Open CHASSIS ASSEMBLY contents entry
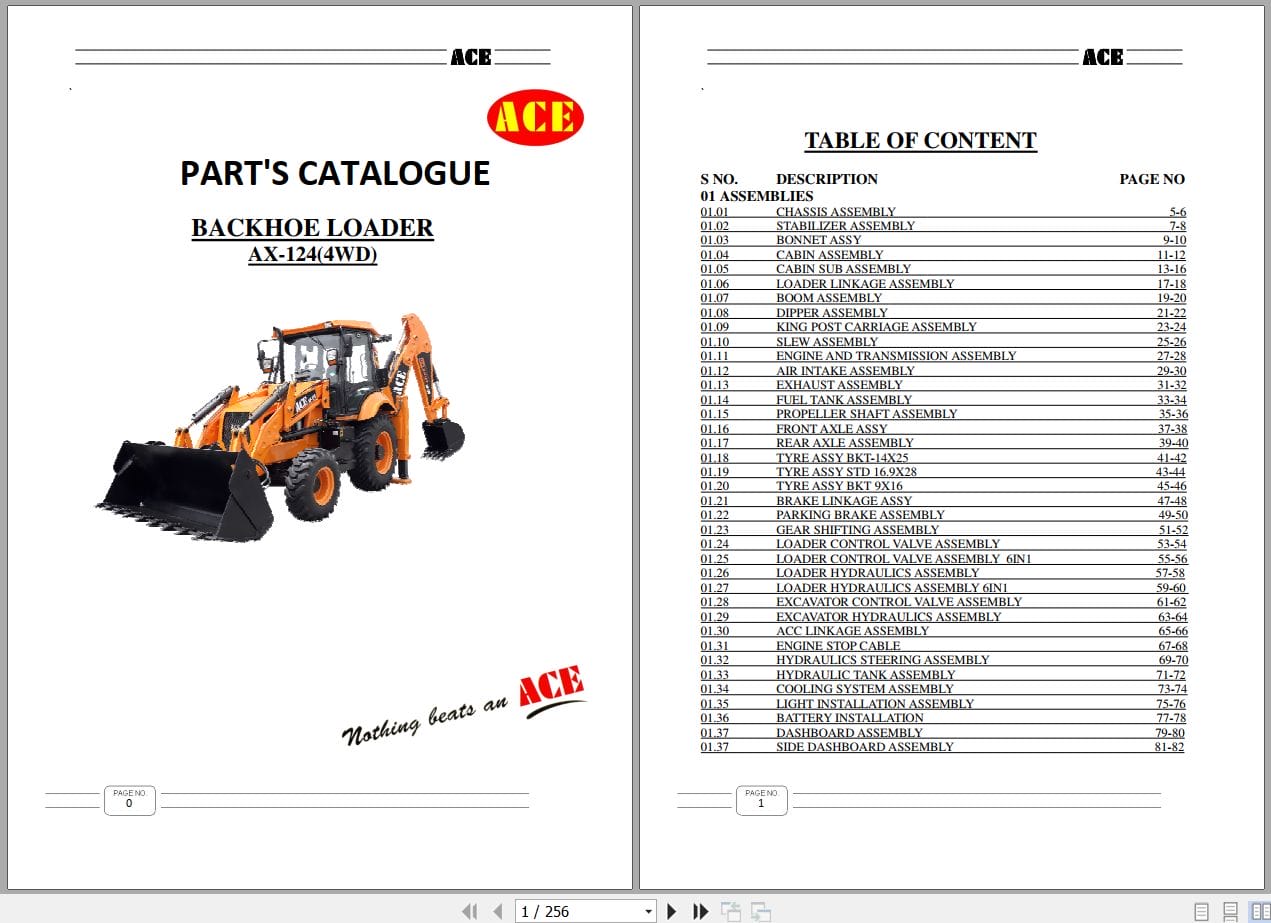The width and height of the screenshot is (1271, 923). 836,212
